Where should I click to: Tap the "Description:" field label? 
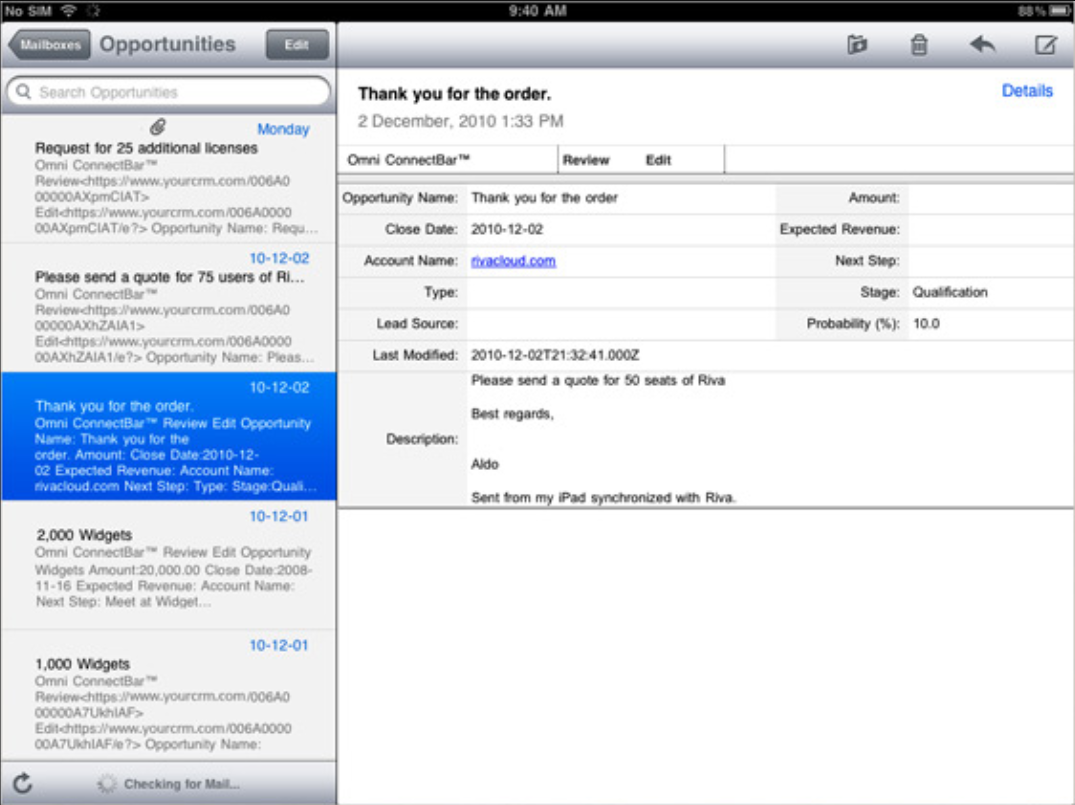(x=422, y=439)
